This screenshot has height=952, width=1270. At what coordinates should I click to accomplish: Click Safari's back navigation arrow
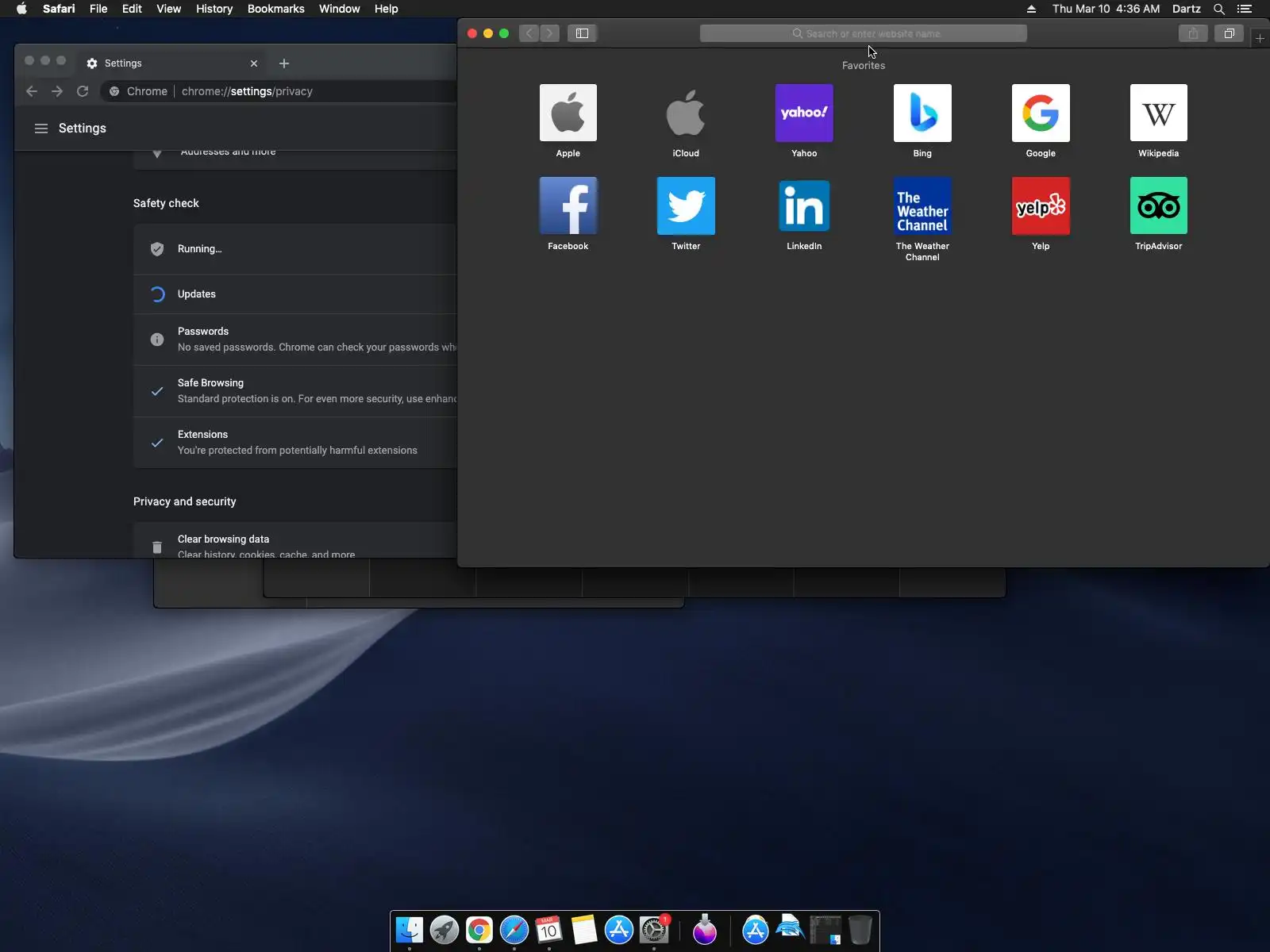point(529,33)
